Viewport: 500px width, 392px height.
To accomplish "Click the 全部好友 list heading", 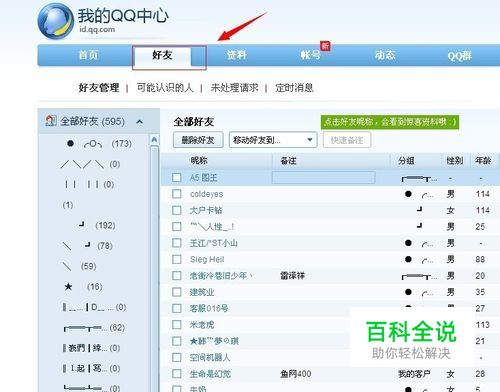I will click(x=194, y=122).
